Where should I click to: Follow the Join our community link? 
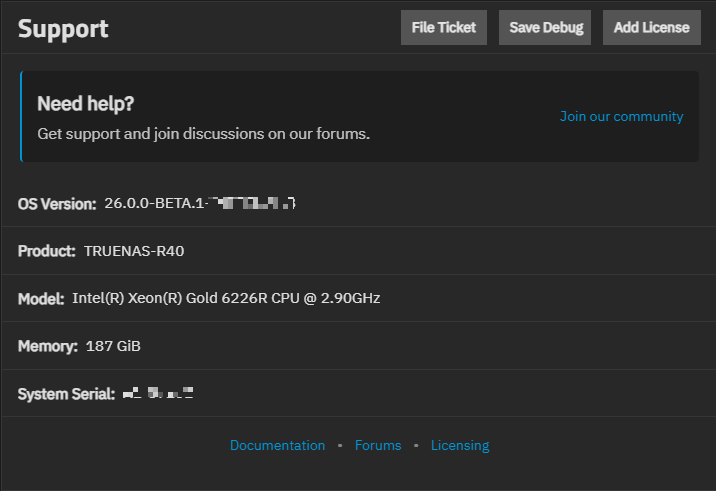pyautogui.click(x=621, y=116)
